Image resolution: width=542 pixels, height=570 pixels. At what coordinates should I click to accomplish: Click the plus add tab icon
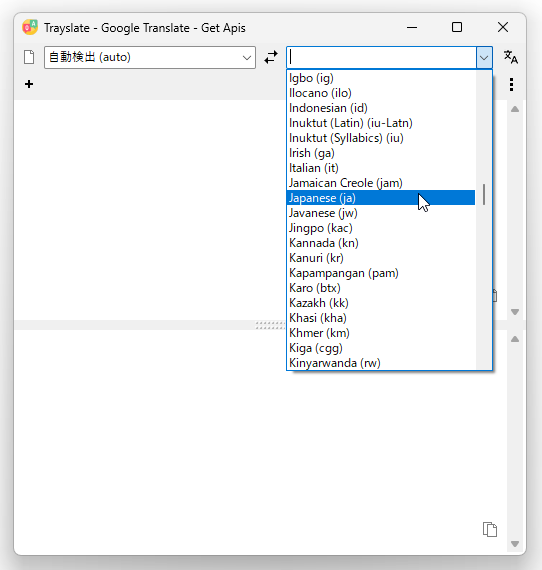29,84
